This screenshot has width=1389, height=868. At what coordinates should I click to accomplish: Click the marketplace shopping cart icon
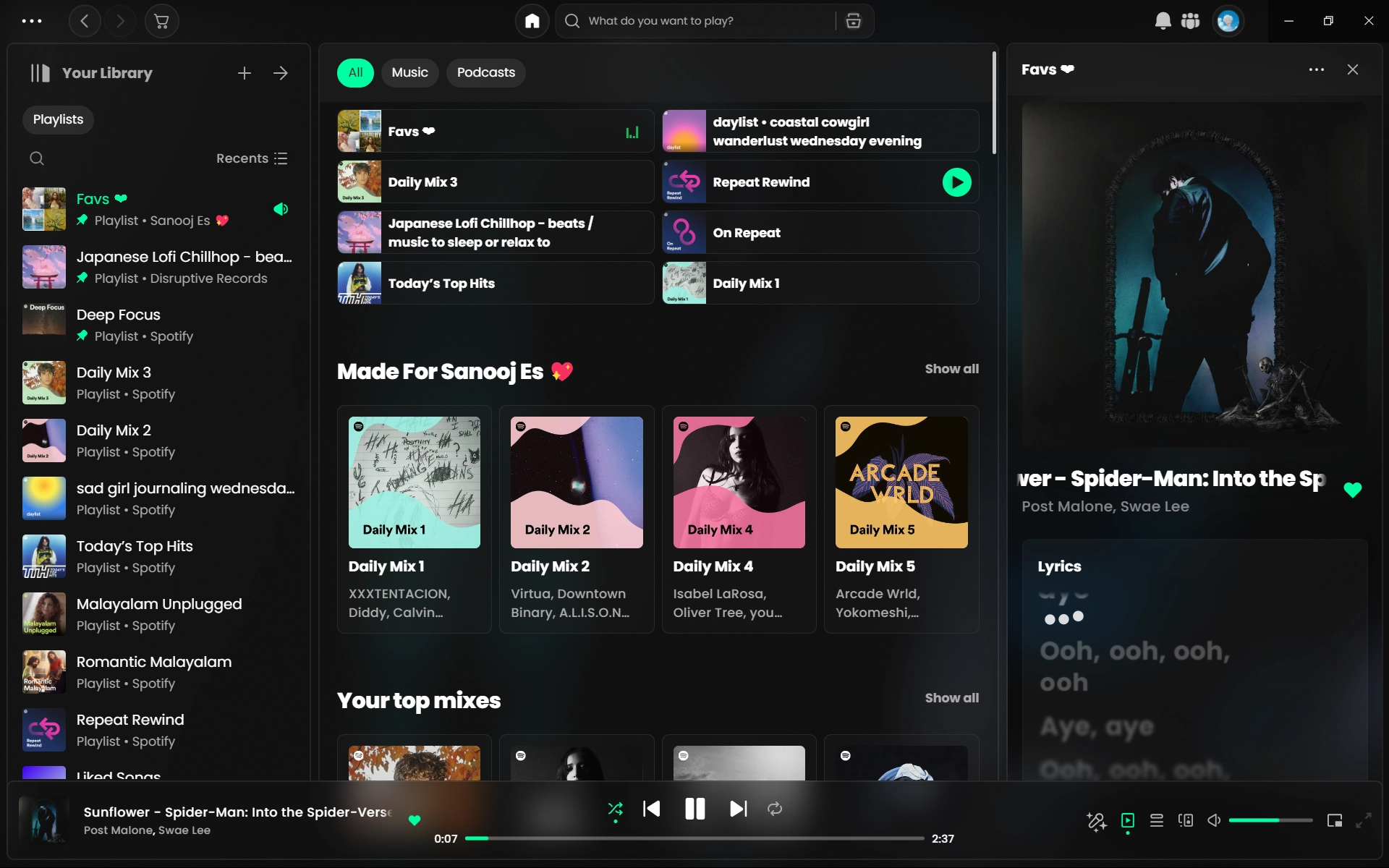click(x=161, y=21)
